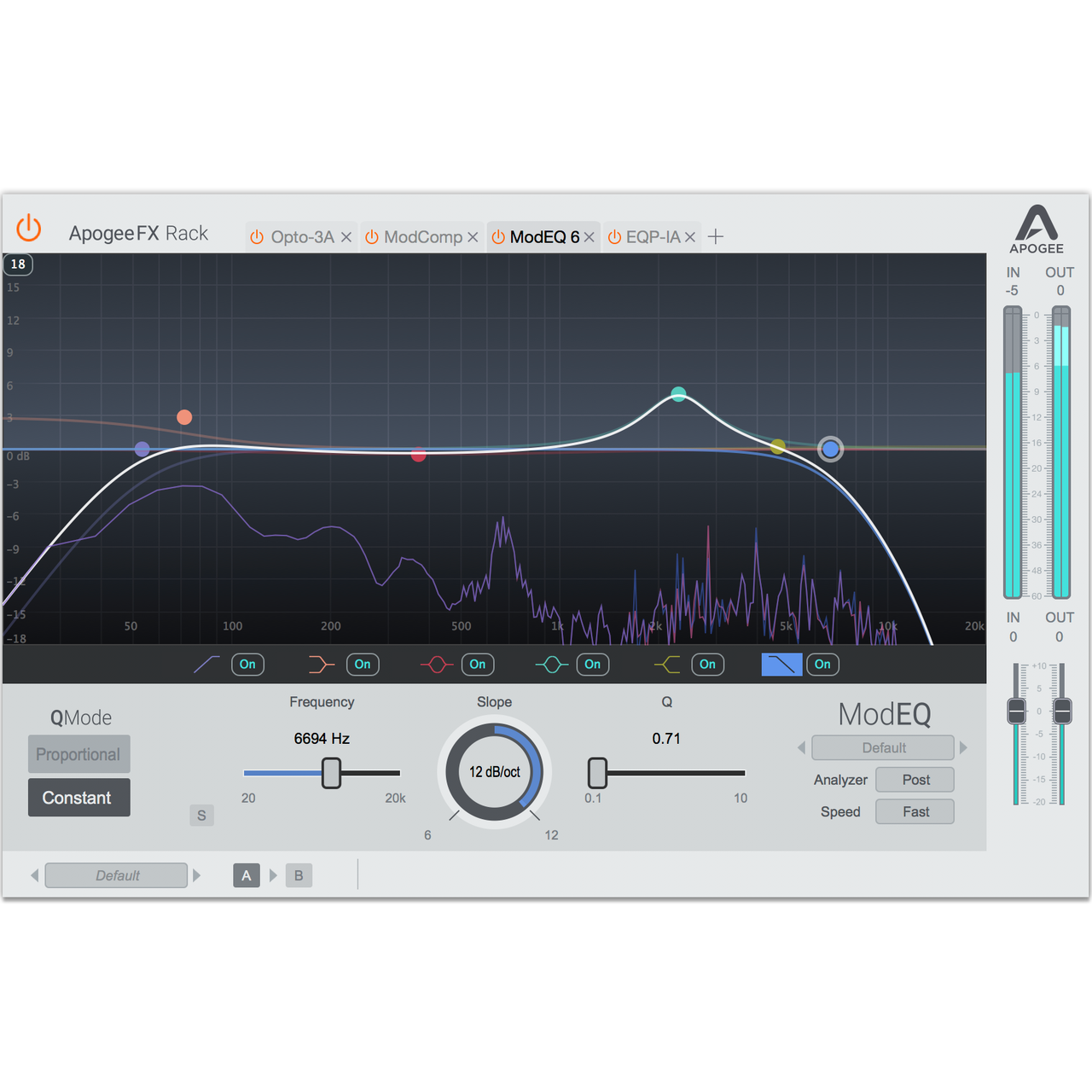The width and height of the screenshot is (1092, 1092).
Task: Adjust the Q slider
Action: pyautogui.click(x=597, y=772)
